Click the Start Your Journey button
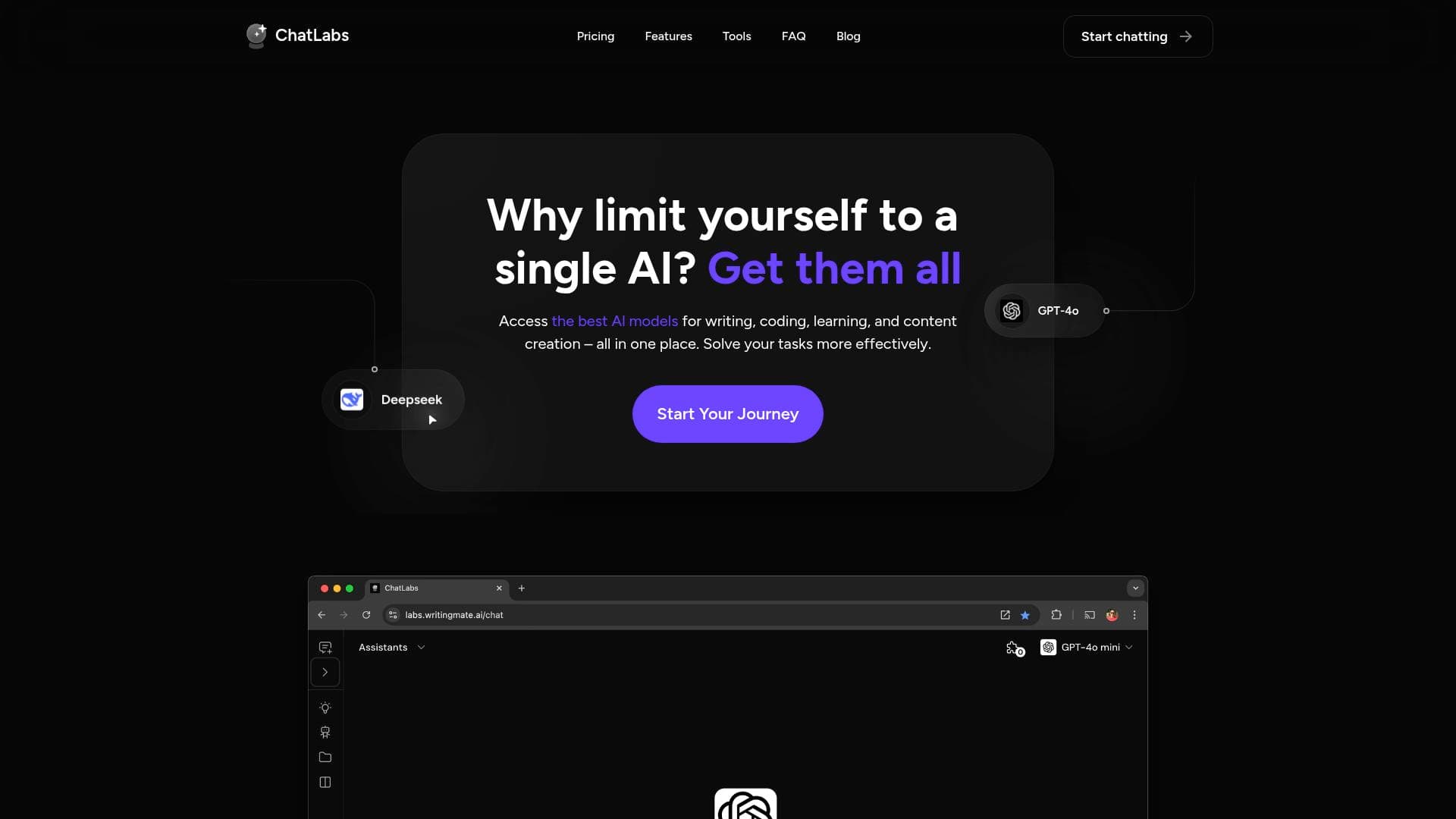1456x819 pixels. click(x=728, y=413)
